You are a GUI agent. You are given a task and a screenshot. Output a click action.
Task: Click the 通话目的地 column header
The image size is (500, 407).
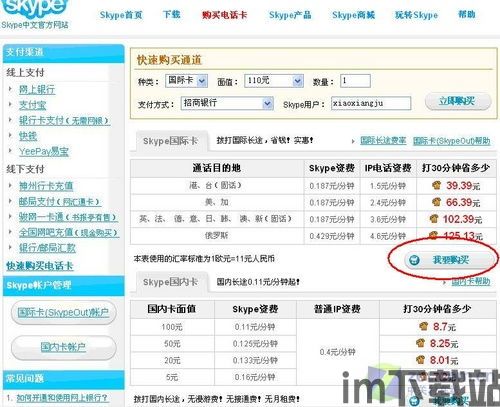217,168
